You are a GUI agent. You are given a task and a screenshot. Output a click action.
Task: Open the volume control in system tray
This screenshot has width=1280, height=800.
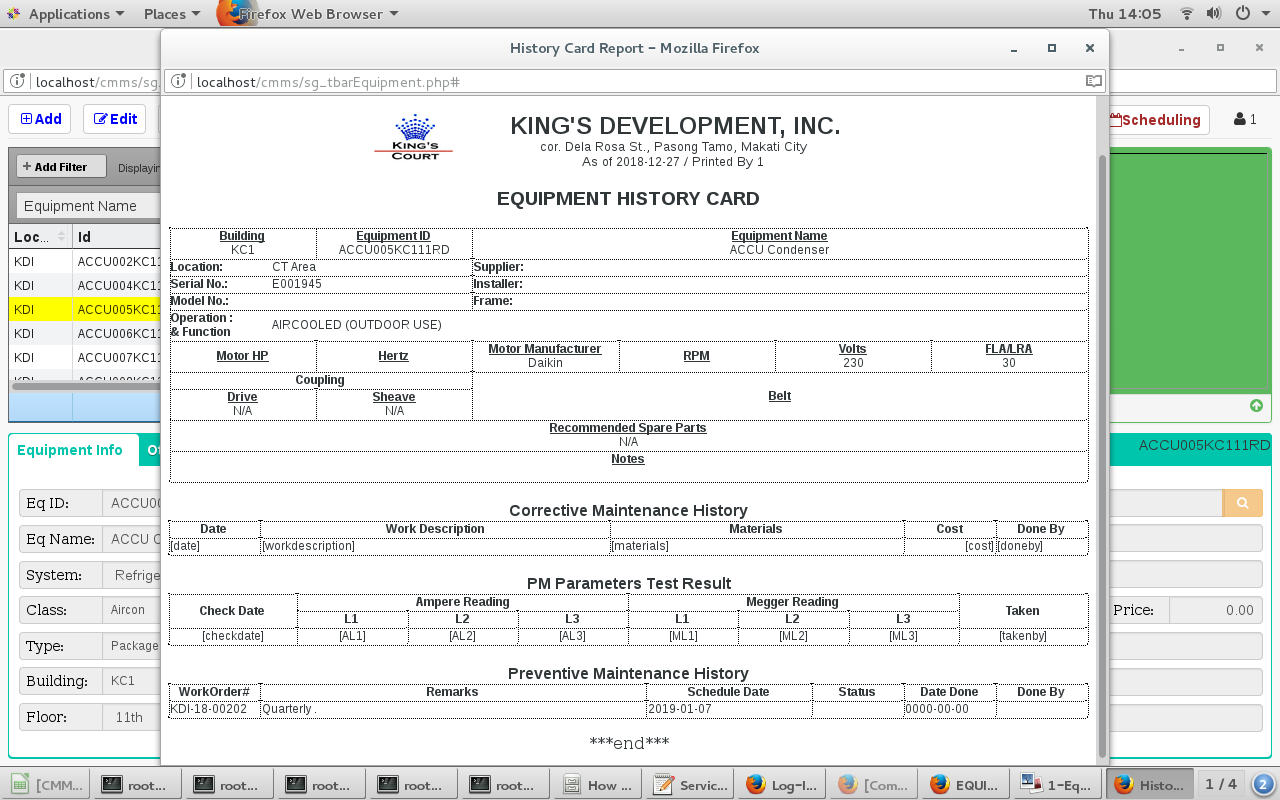pyautogui.click(x=1214, y=14)
